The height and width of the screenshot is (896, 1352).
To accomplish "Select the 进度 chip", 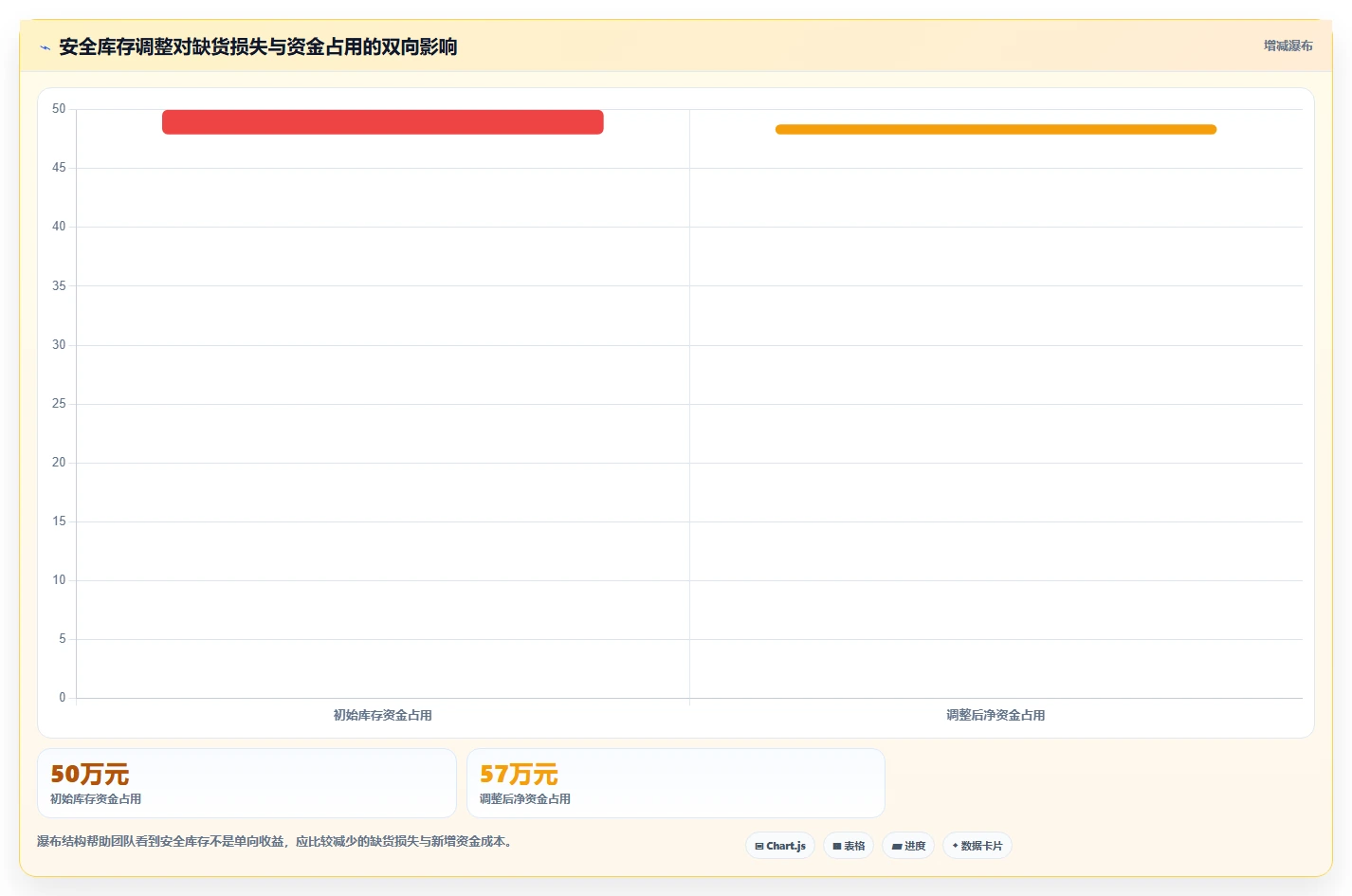I will point(908,846).
